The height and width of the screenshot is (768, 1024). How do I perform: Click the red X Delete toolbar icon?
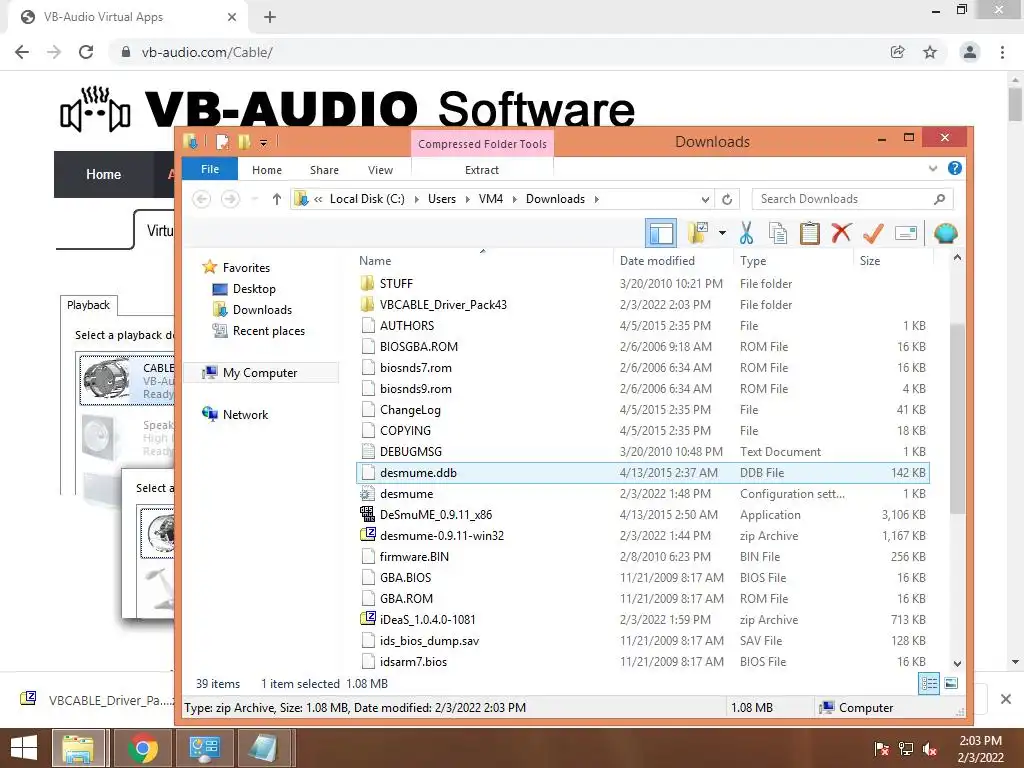tap(841, 232)
